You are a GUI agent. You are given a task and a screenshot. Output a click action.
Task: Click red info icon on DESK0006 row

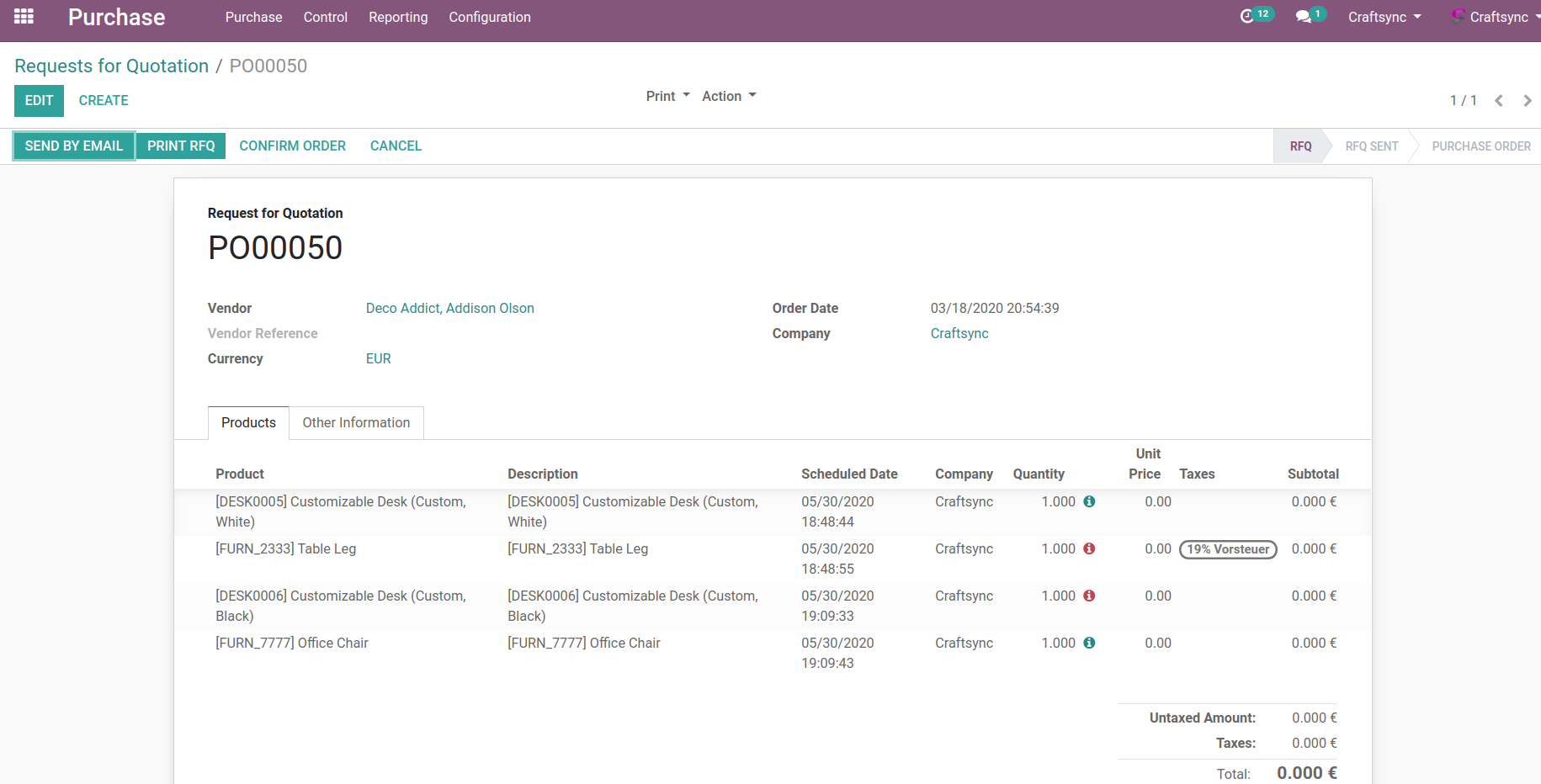[1089, 596]
